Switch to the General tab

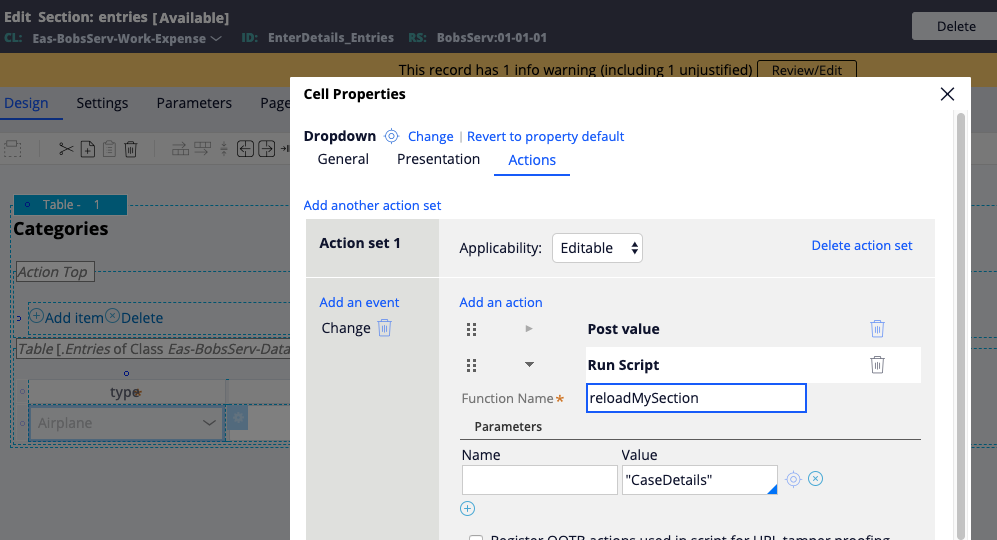(343, 159)
